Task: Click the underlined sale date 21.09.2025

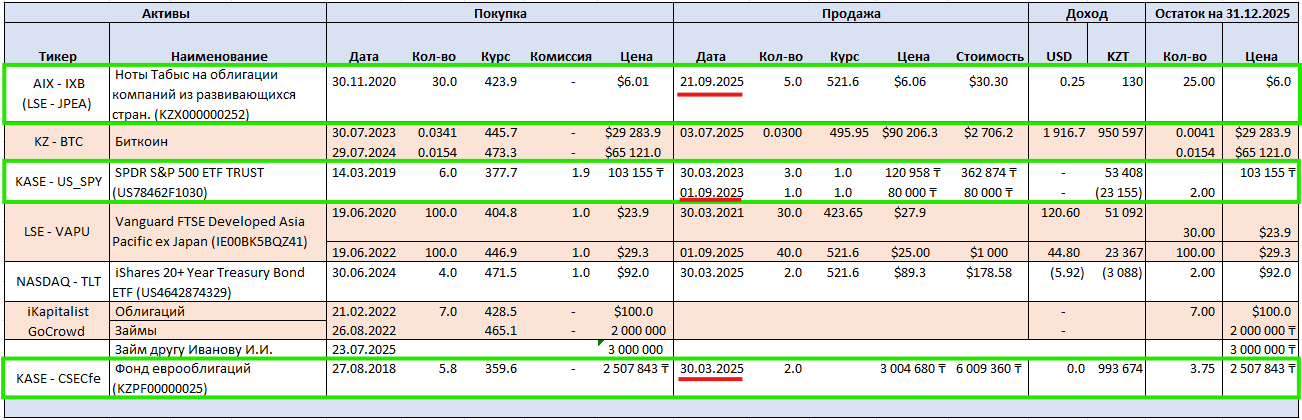Action: pos(710,81)
